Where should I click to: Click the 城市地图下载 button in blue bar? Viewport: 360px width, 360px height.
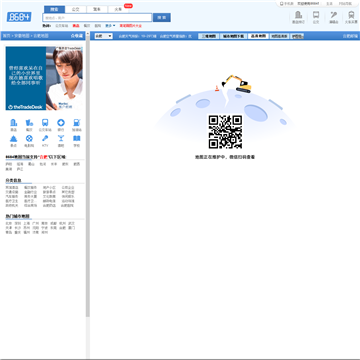pyautogui.click(x=233, y=36)
